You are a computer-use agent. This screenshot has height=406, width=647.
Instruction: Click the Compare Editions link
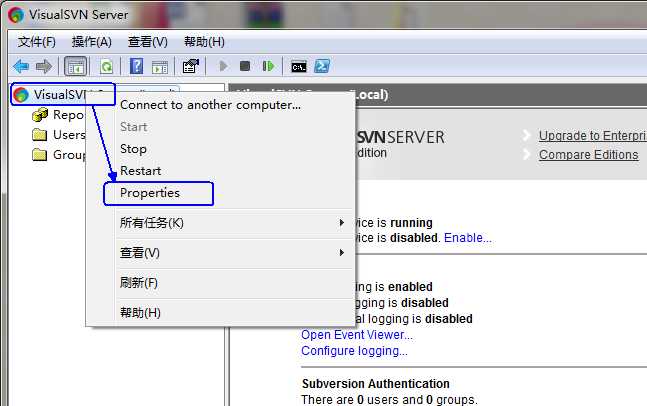(x=588, y=154)
